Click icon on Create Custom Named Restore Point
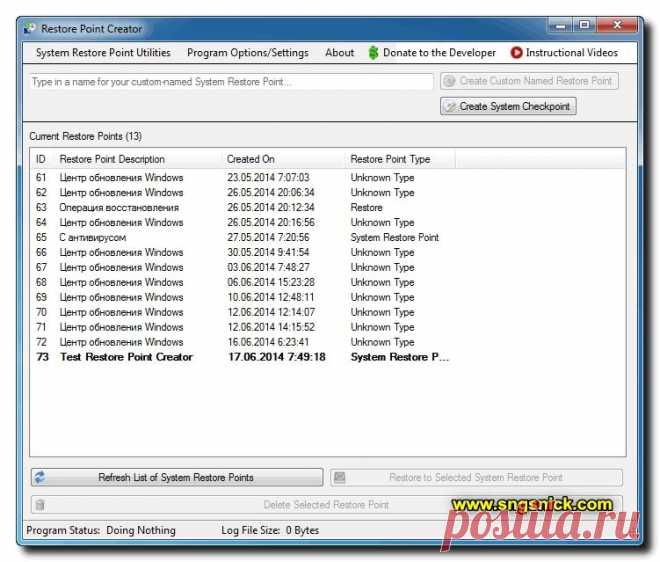The height and width of the screenshot is (562, 660). tap(450, 81)
